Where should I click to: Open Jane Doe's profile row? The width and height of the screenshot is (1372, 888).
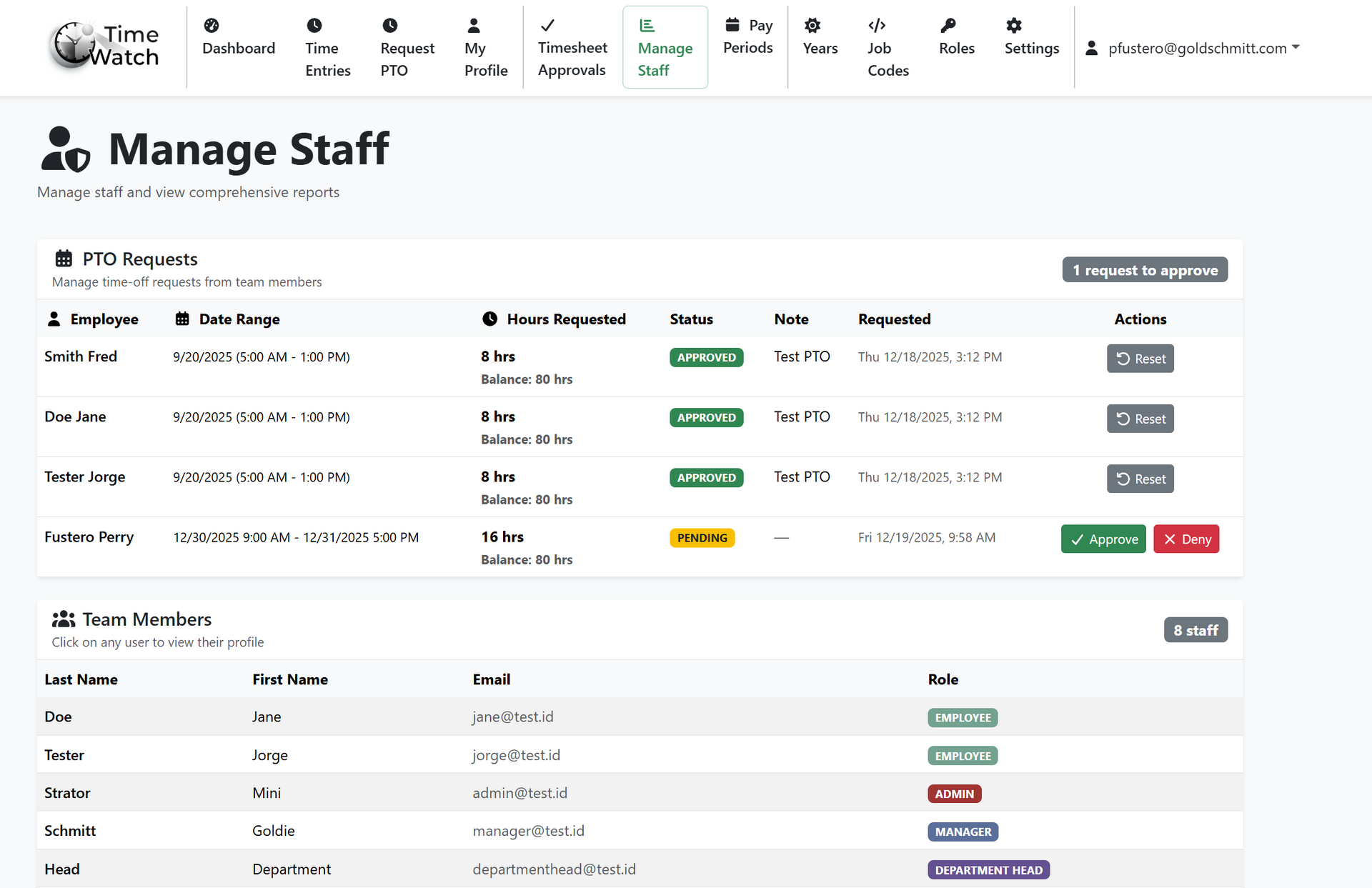[58, 717]
